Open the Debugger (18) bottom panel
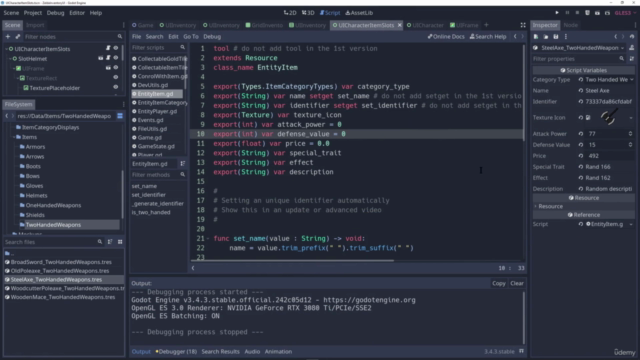Viewport: 640px width, 360px height. [176, 351]
